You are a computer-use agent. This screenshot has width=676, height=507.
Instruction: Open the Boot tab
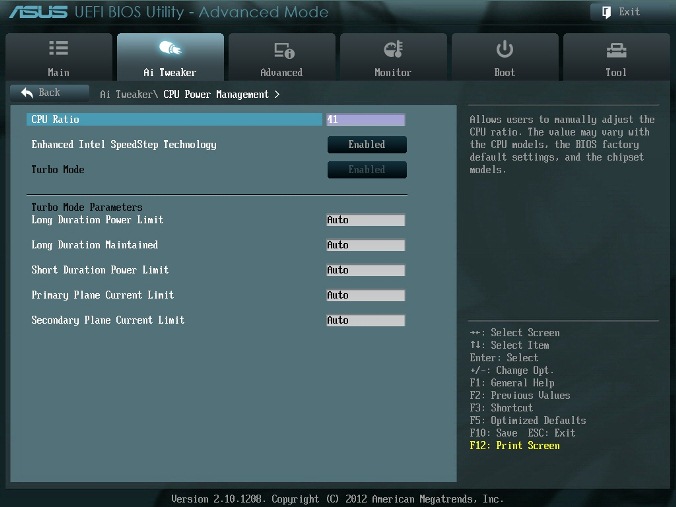[x=505, y=57]
